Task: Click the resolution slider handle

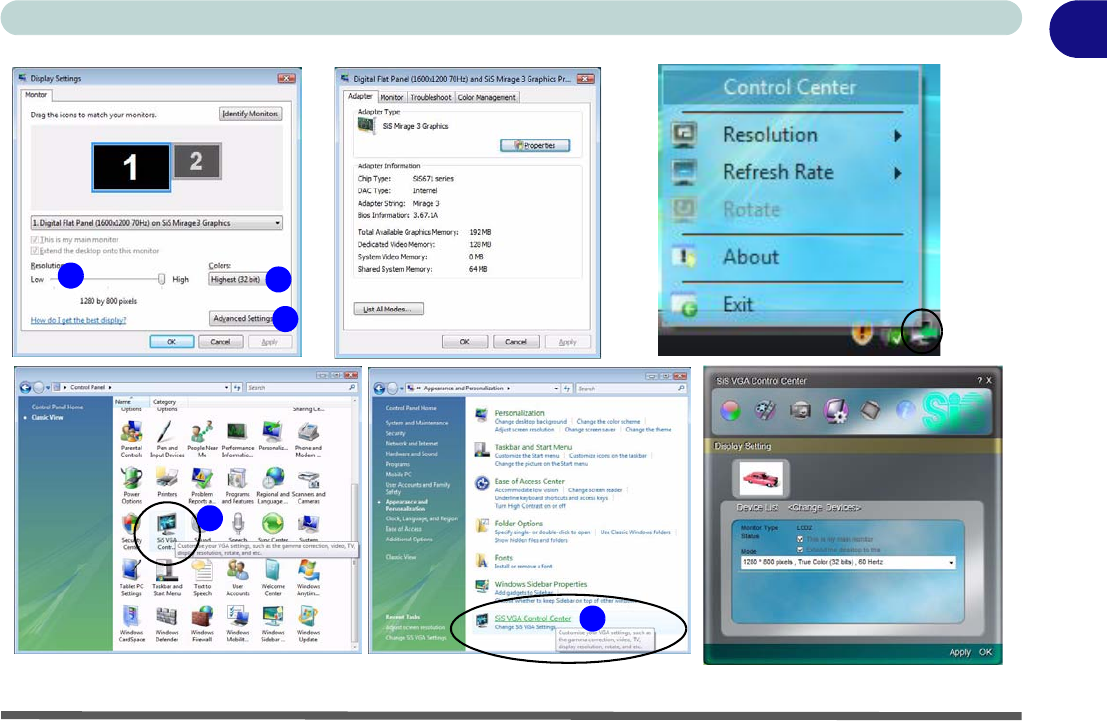Action: pos(162,279)
